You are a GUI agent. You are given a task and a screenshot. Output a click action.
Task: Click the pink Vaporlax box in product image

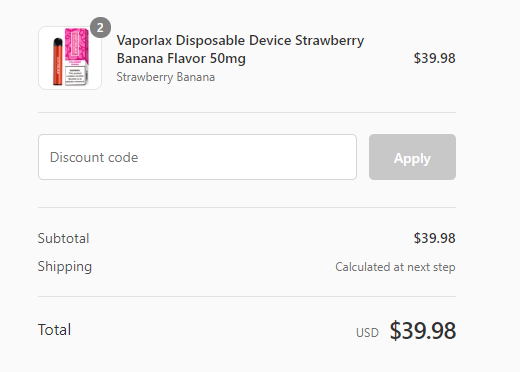(x=77, y=57)
